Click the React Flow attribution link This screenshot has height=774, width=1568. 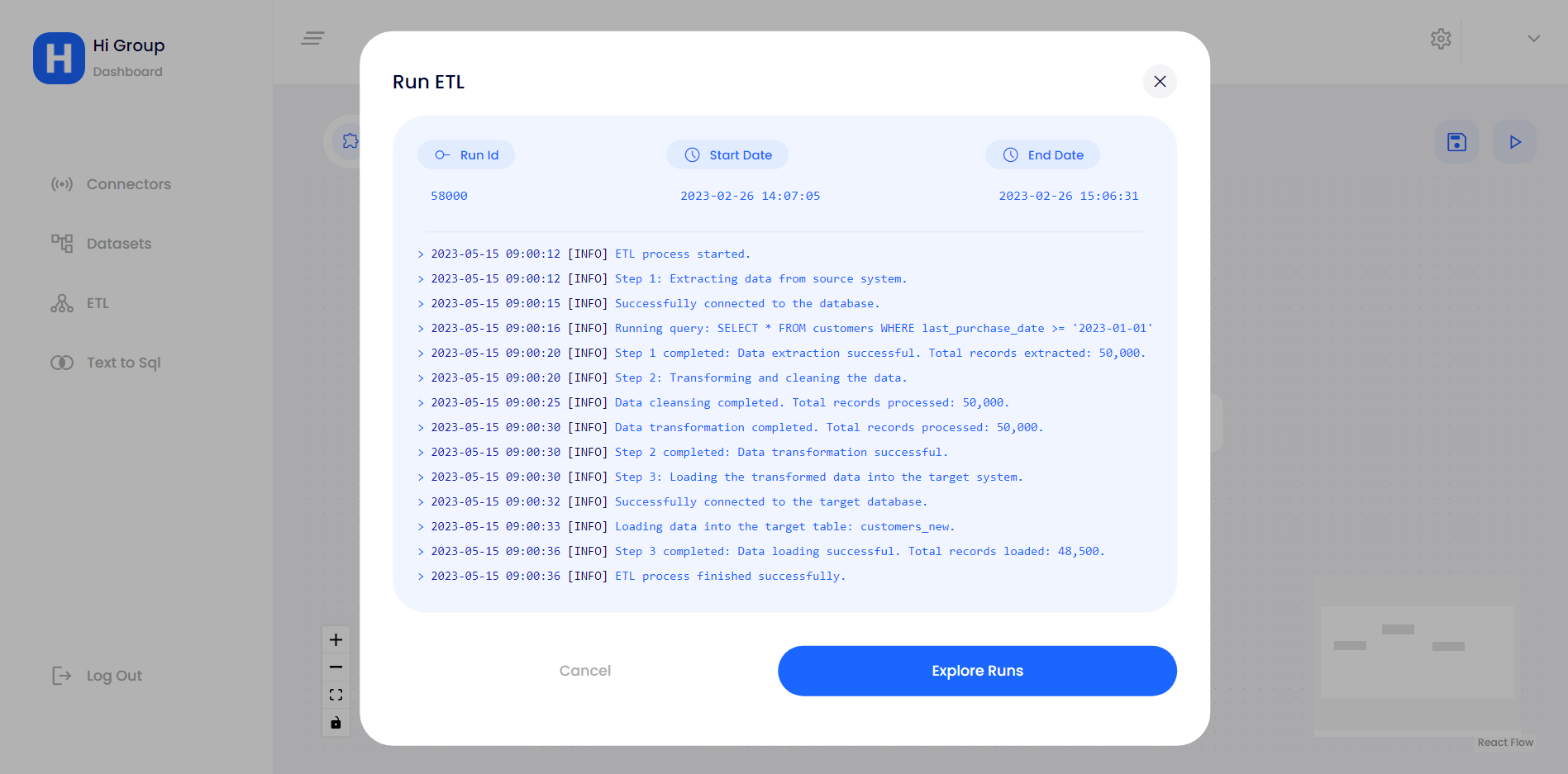pos(1505,743)
